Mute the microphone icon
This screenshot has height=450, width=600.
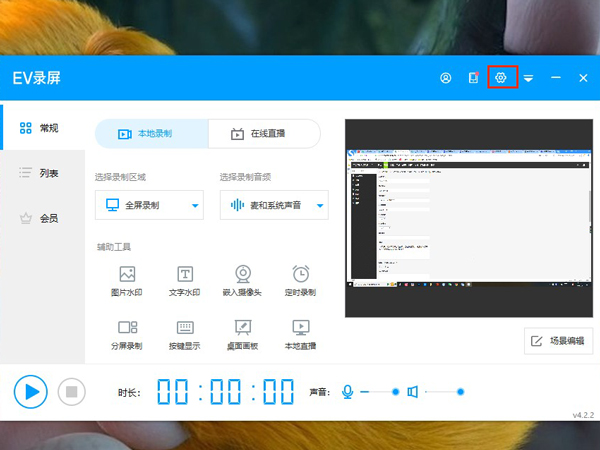(348, 391)
